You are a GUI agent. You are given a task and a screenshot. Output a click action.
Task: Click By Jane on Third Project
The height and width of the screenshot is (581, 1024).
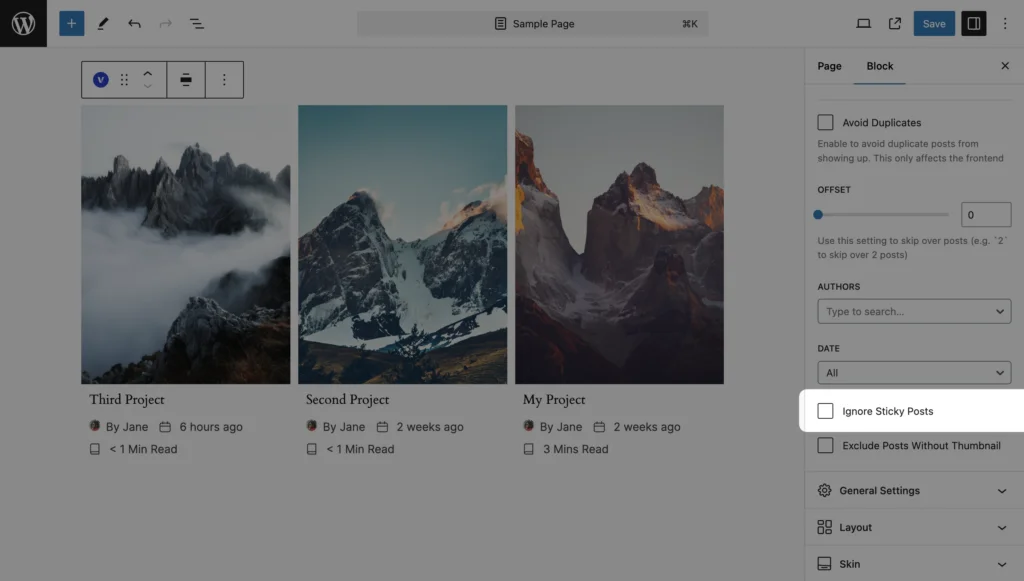click(x=127, y=427)
